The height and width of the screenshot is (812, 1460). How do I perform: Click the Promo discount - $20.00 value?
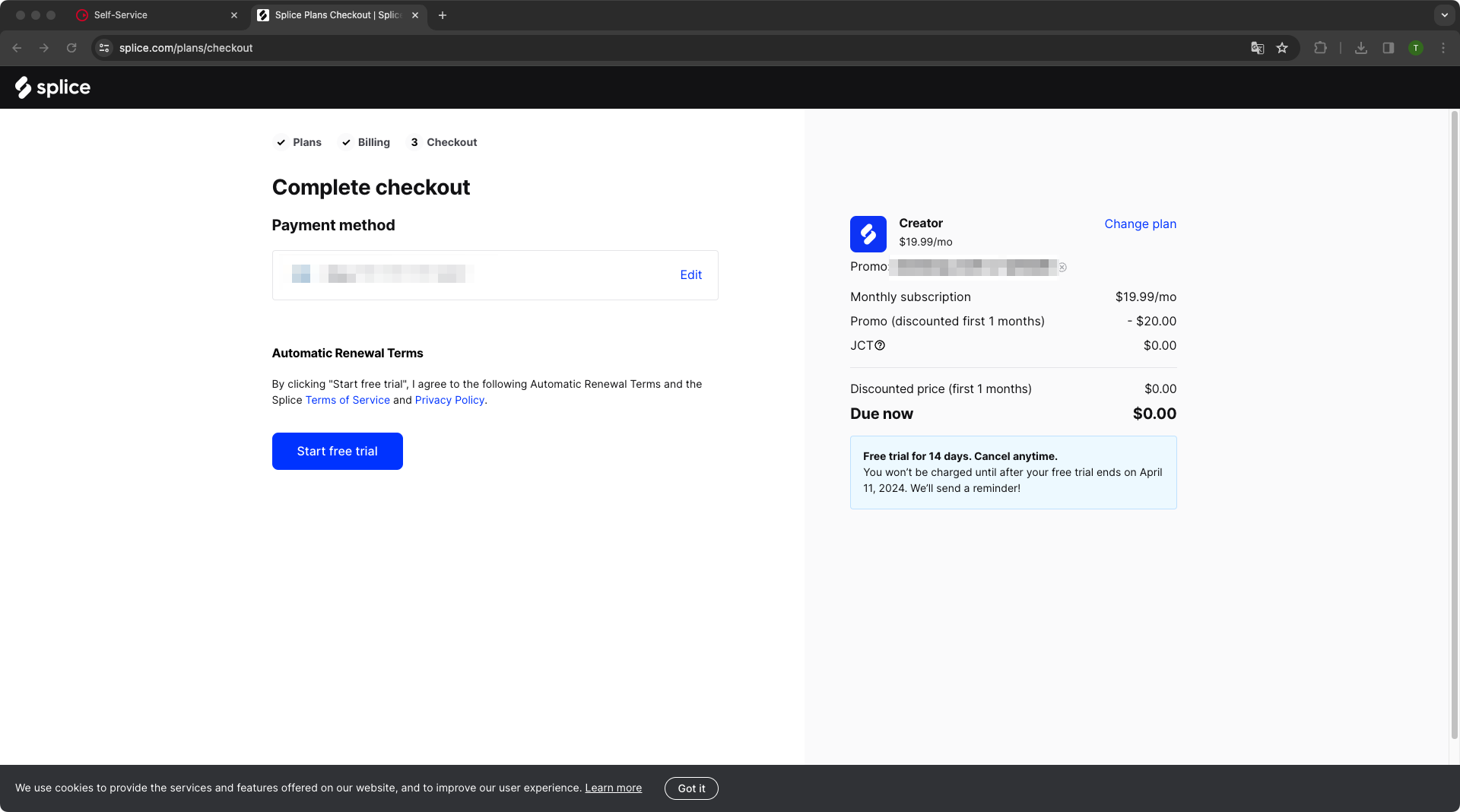click(1151, 321)
